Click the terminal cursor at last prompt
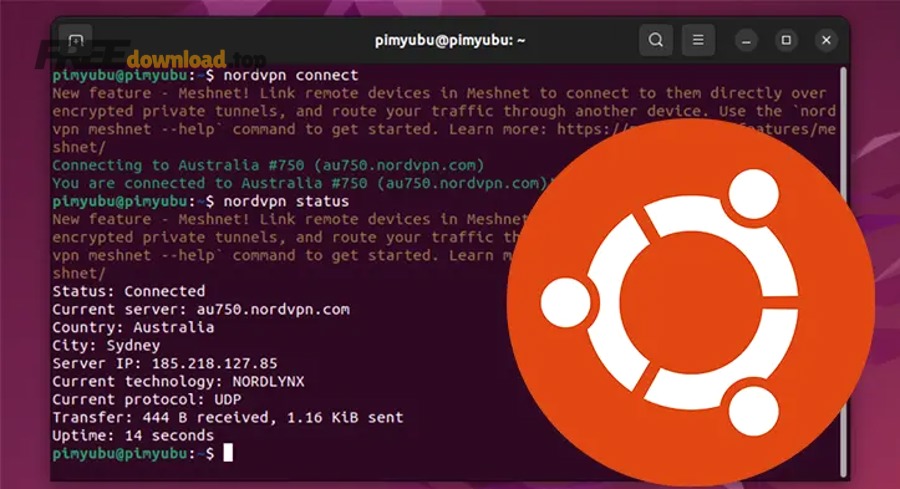This screenshot has width=900, height=489. pyautogui.click(x=228, y=453)
